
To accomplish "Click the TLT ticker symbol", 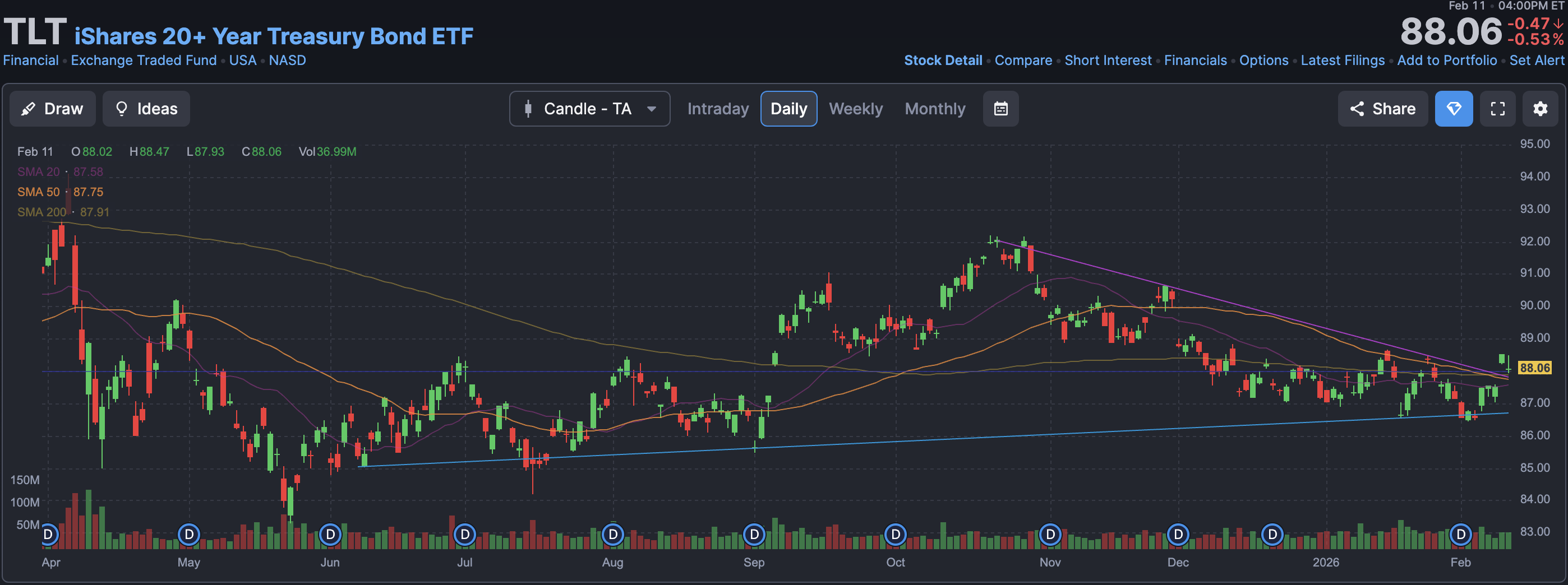I will coord(35,31).
